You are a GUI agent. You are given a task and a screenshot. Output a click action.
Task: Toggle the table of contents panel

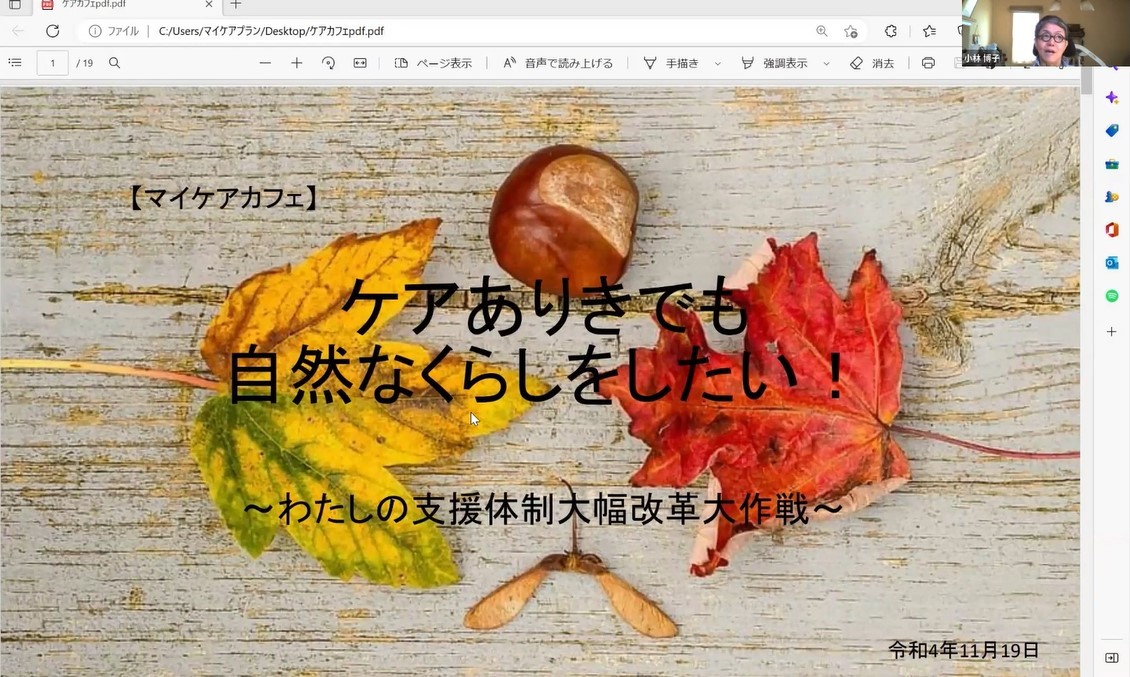[15, 63]
